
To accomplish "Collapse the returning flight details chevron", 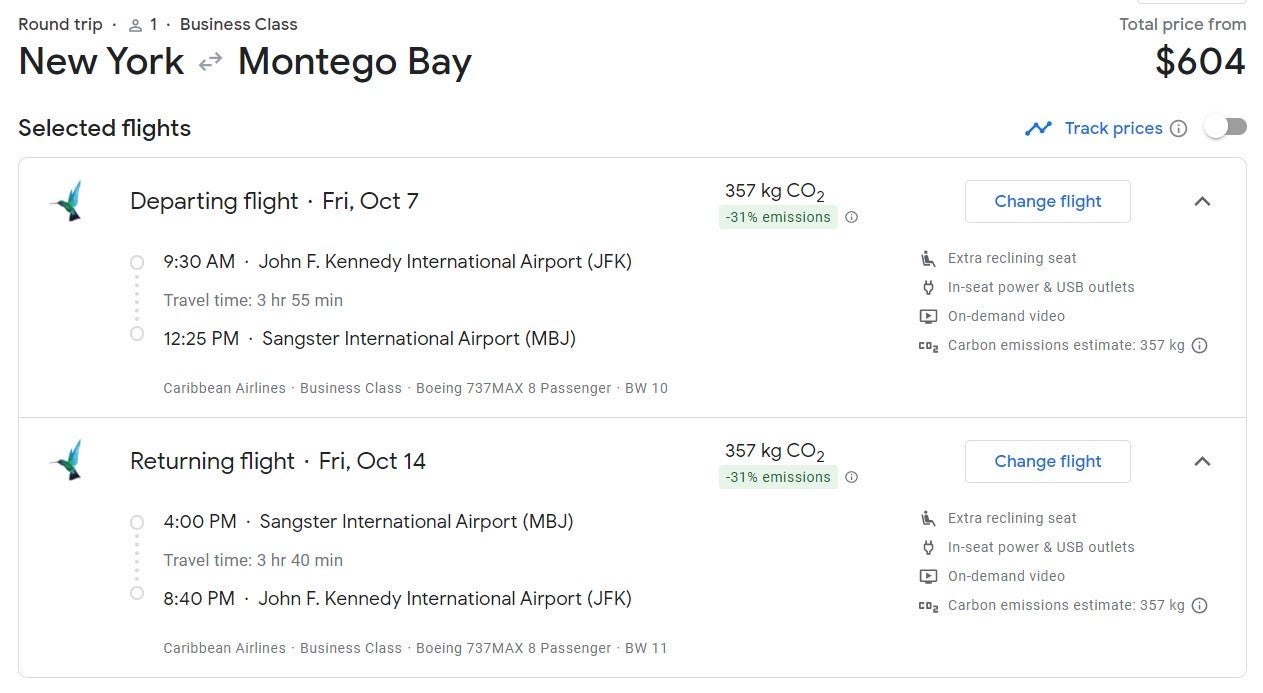I will click(x=1202, y=461).
